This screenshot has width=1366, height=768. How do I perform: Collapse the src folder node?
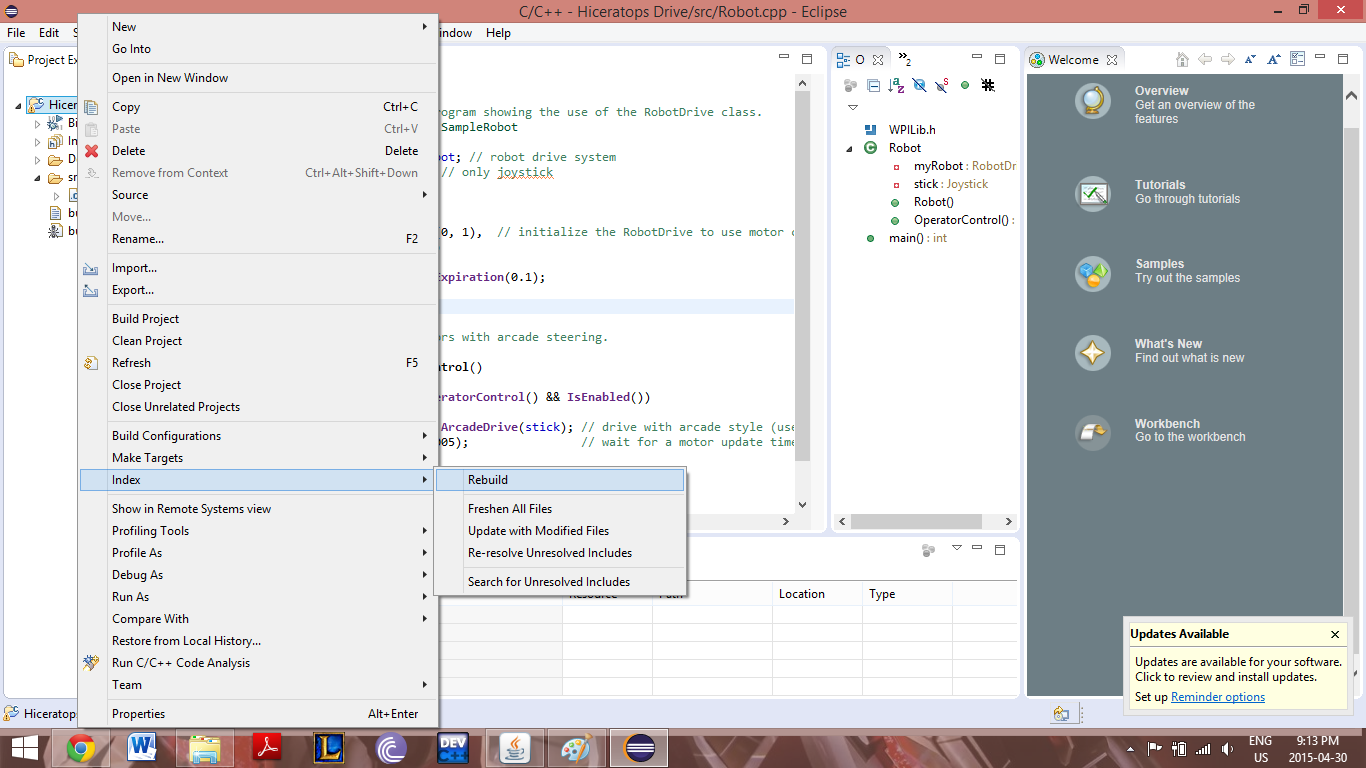(x=38, y=178)
